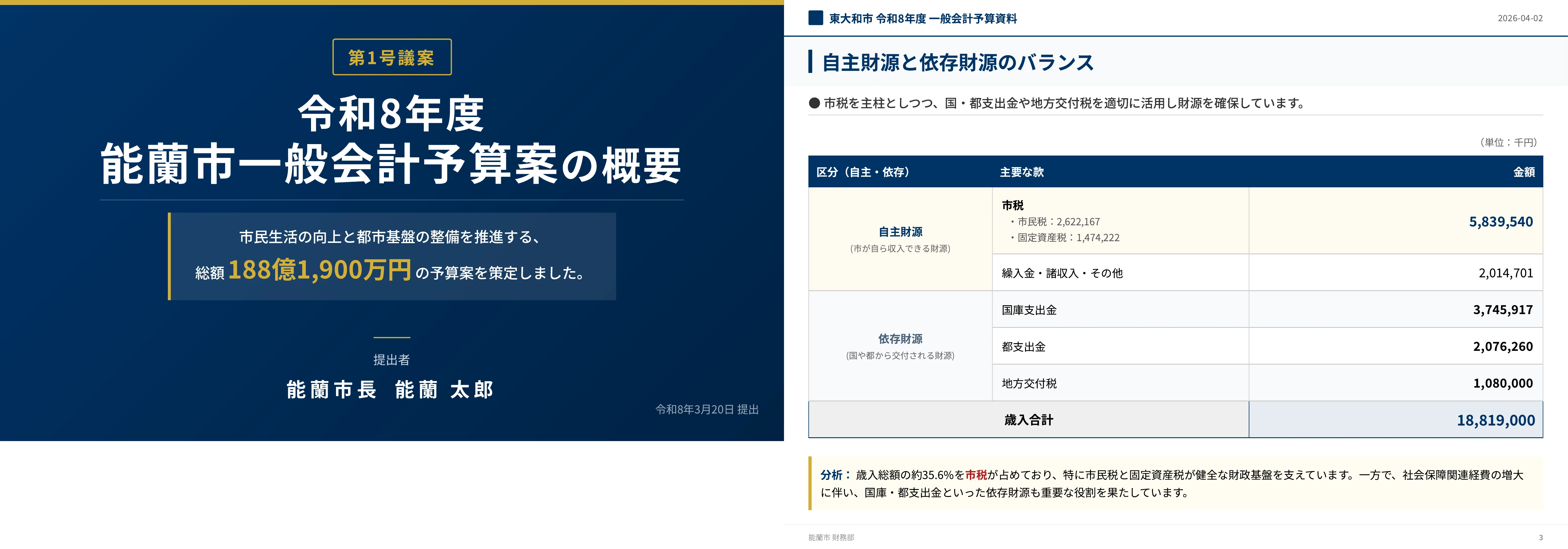Screen dimensions: 1568x549
Task: Click the amount 2,014,701
Action: 1506,273
